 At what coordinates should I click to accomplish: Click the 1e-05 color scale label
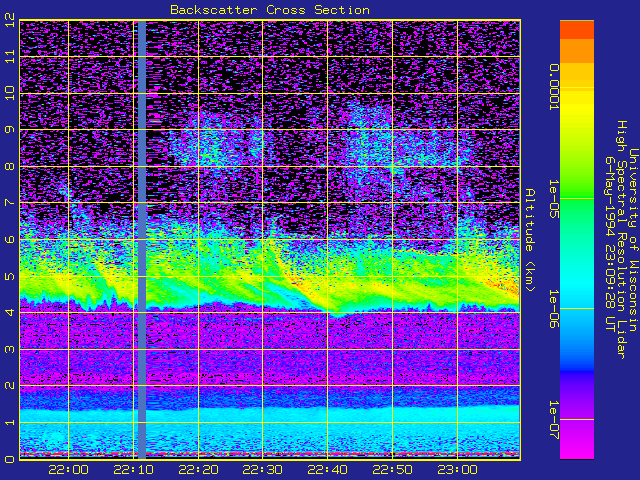pyautogui.click(x=553, y=199)
